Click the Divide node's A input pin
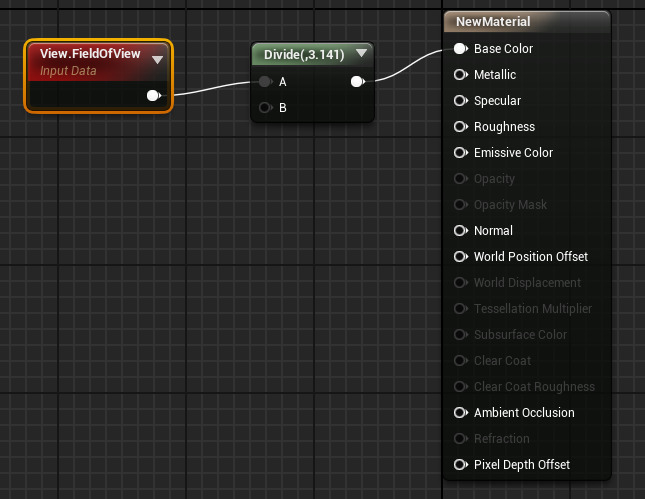Screen dimensions: 645x499 pos(265,82)
